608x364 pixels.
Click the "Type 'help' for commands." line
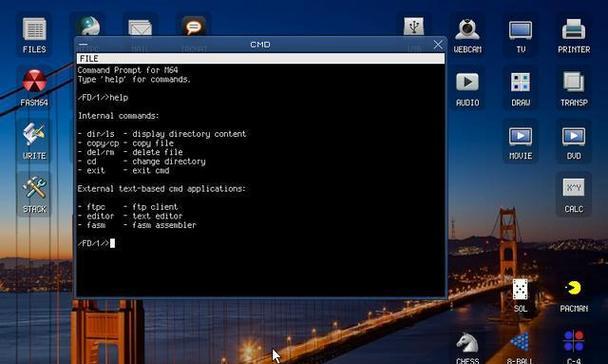click(134, 79)
